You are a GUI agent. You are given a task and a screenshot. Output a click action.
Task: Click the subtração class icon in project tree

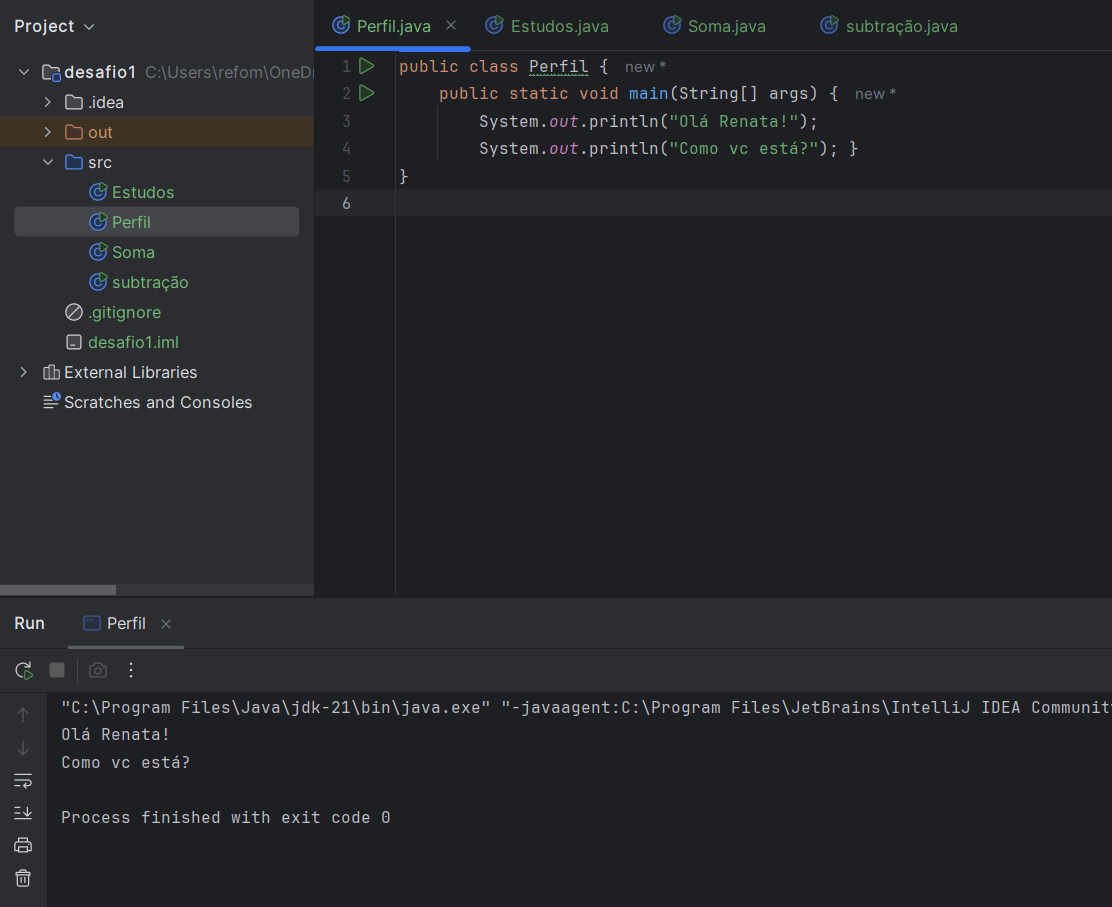coord(98,282)
